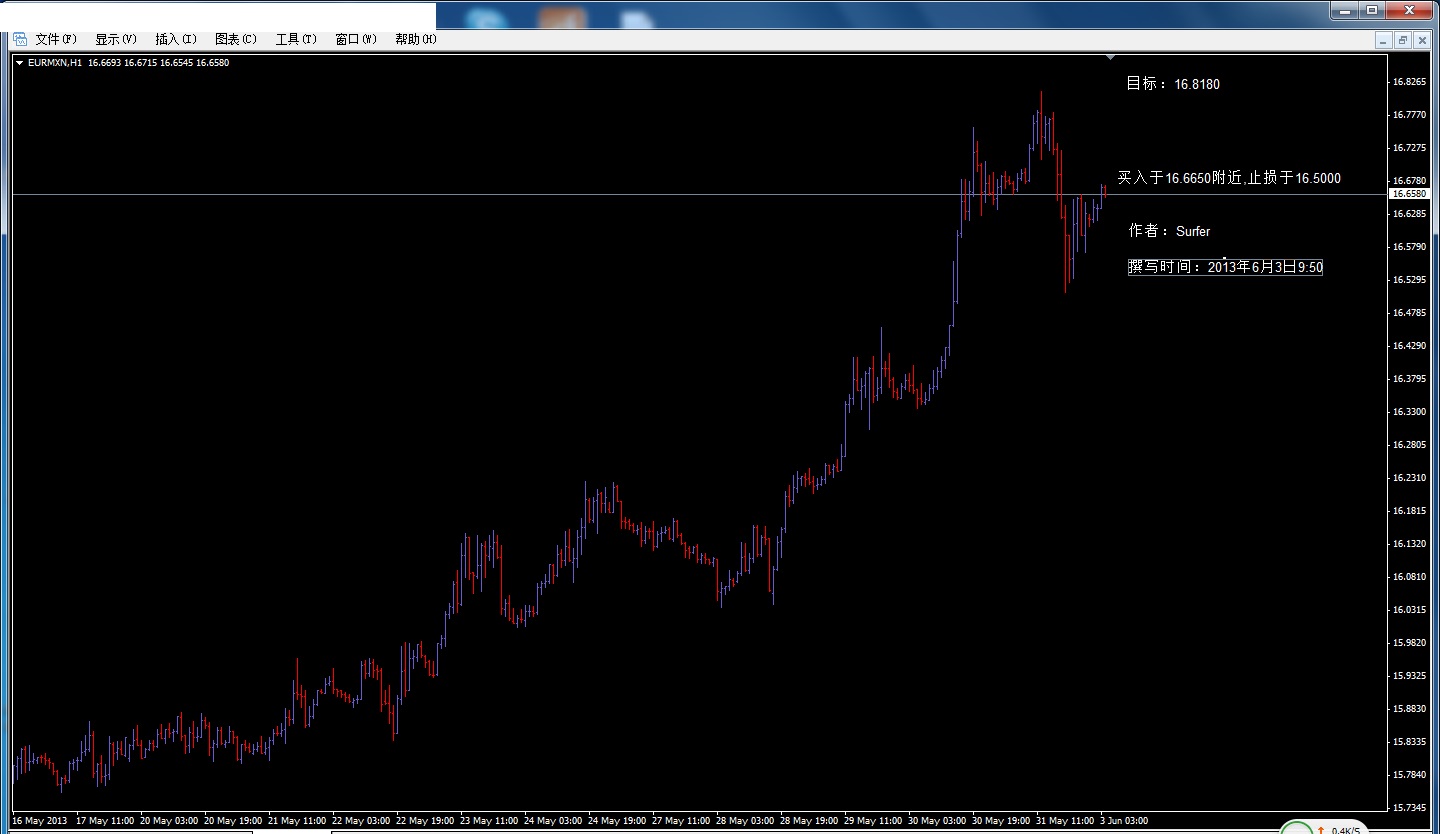This screenshot has height=834, width=1440.
Task: Click the small black triangle marker above the price scale
Action: tap(1110, 56)
